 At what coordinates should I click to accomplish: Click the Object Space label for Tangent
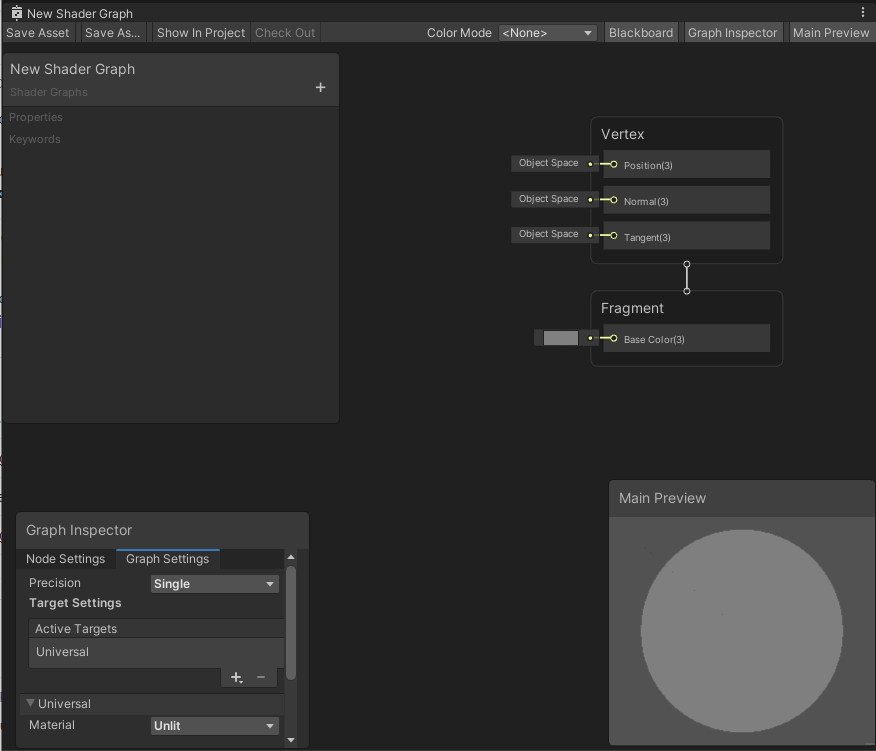[549, 234]
